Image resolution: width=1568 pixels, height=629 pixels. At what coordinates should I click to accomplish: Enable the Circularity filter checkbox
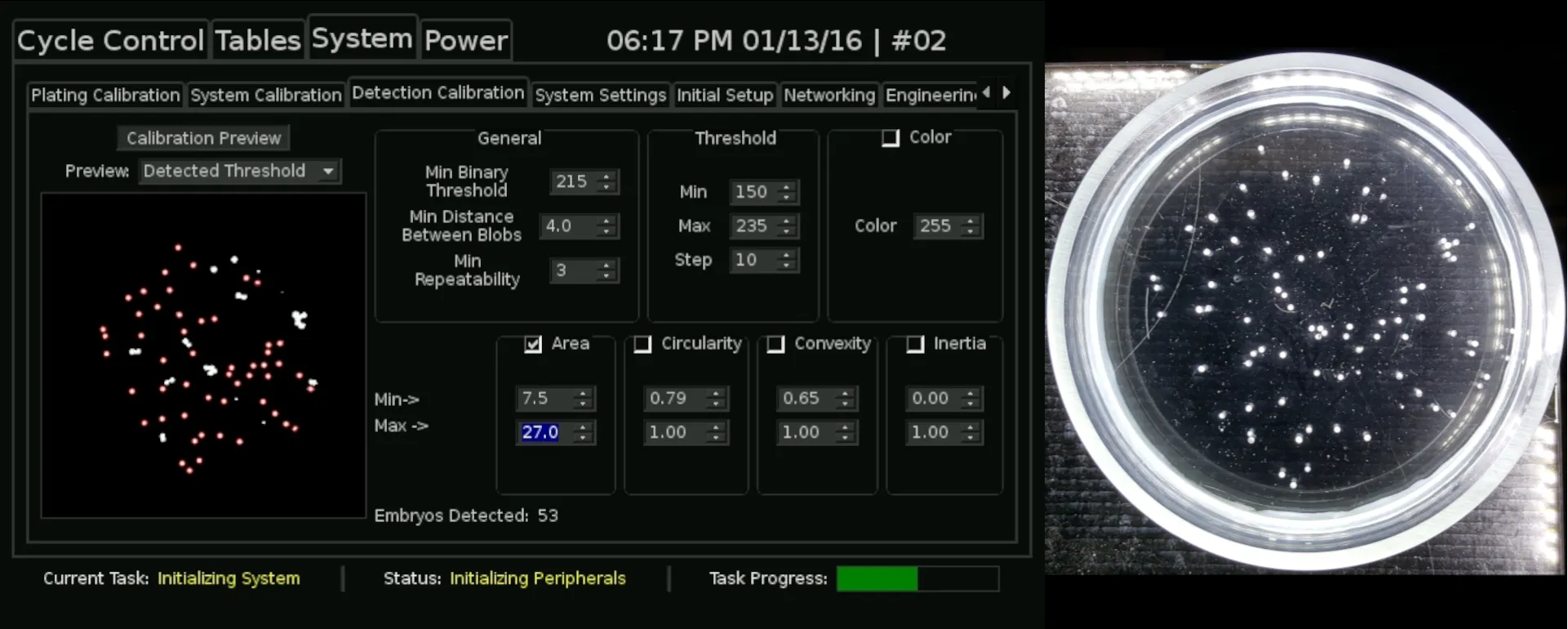pyautogui.click(x=642, y=344)
